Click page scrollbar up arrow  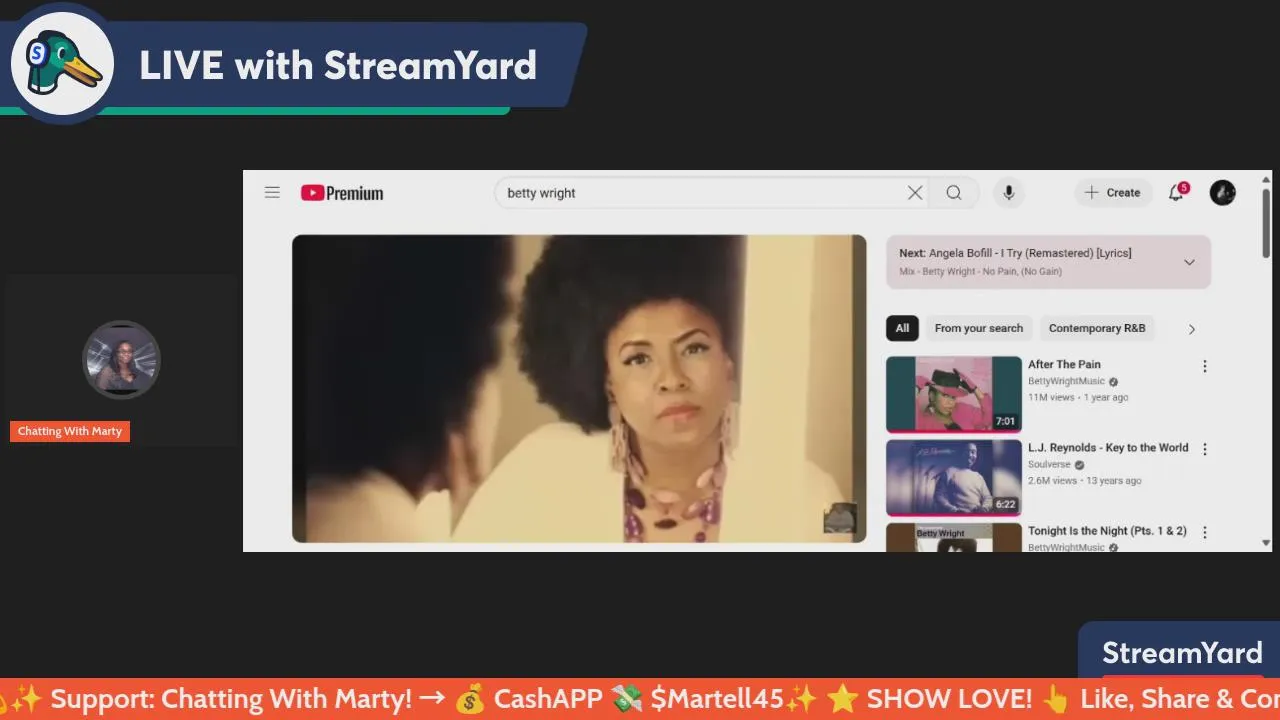click(1267, 179)
